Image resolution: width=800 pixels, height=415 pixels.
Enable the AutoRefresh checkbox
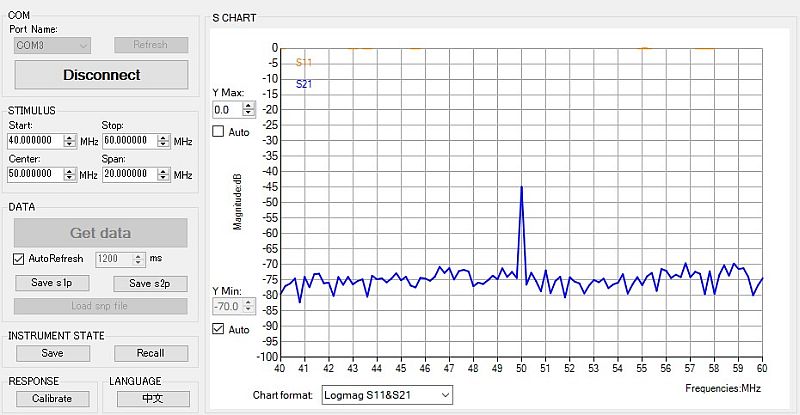(19, 259)
